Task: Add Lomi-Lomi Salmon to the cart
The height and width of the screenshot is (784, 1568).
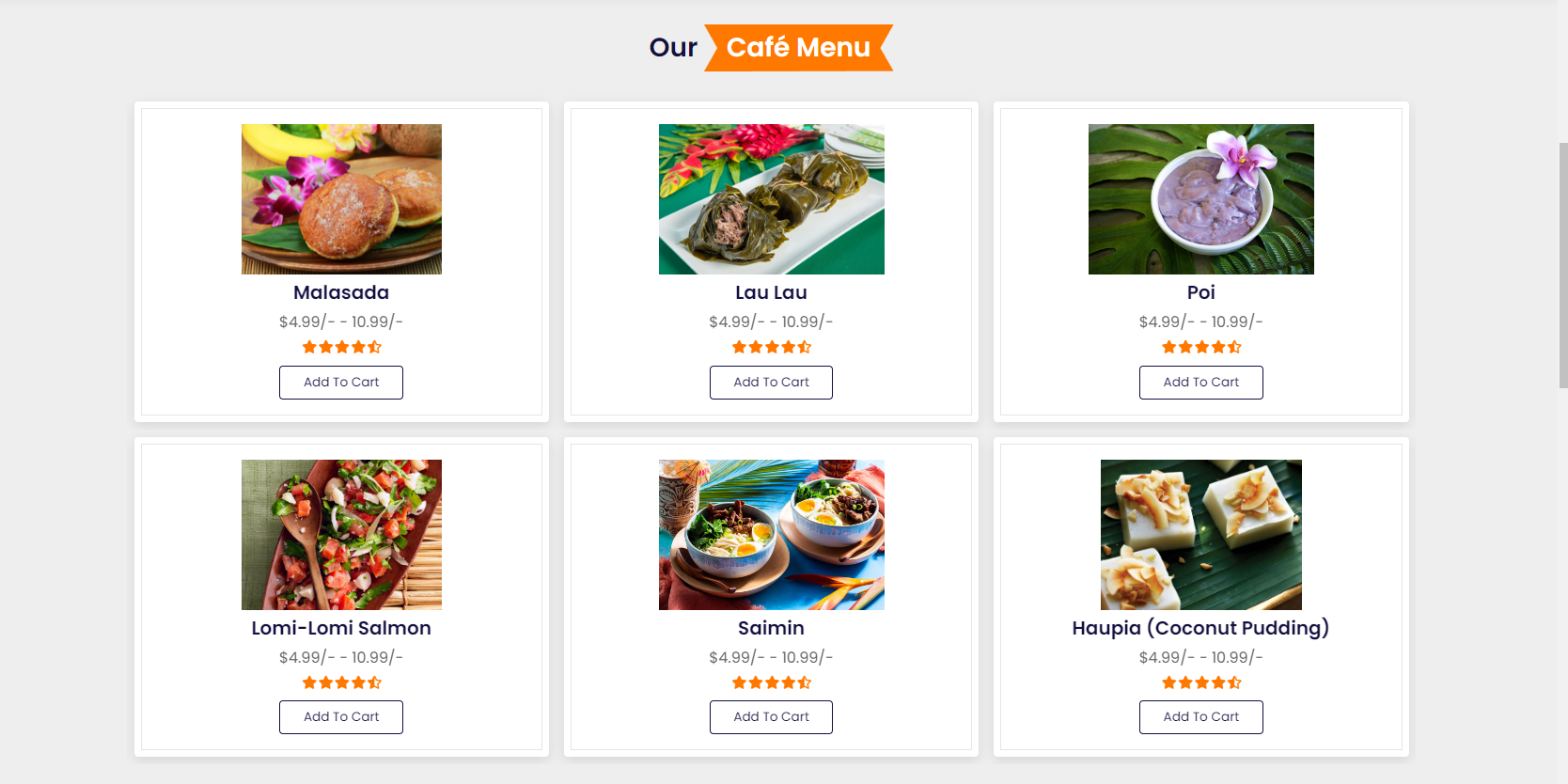Action: click(x=340, y=716)
